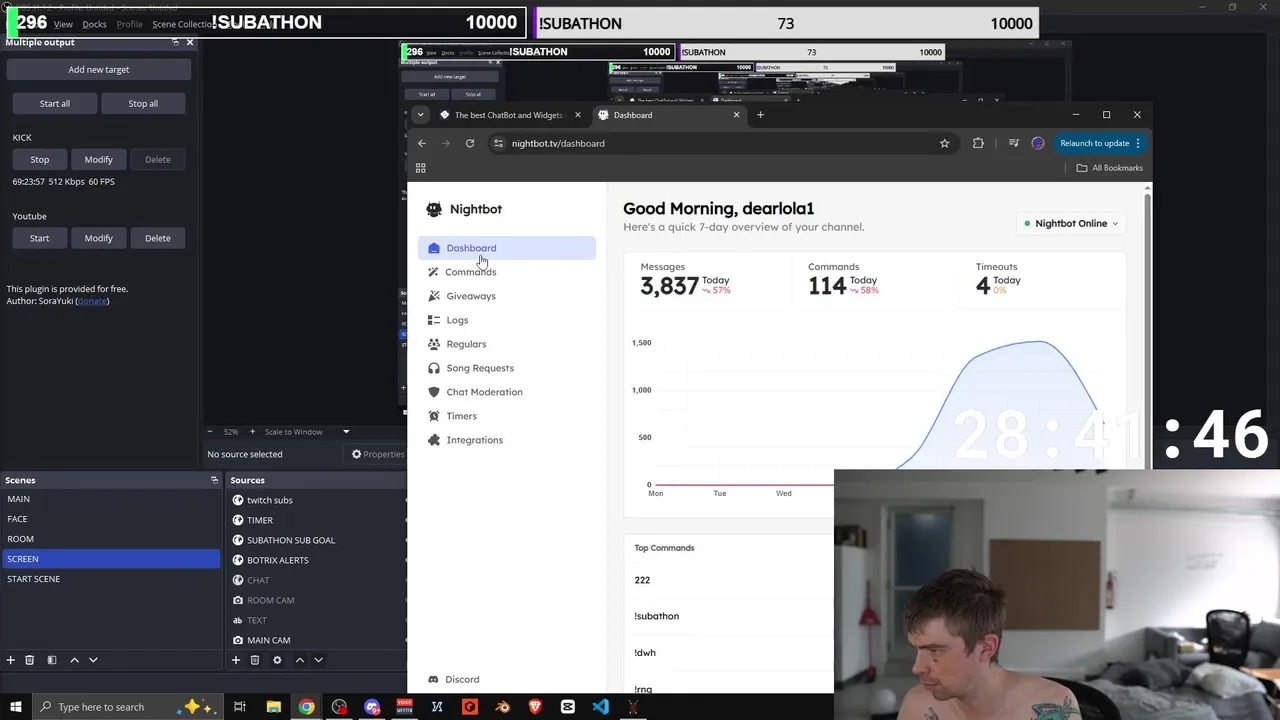
Task: Move the selected scene up
Action: click(74, 660)
